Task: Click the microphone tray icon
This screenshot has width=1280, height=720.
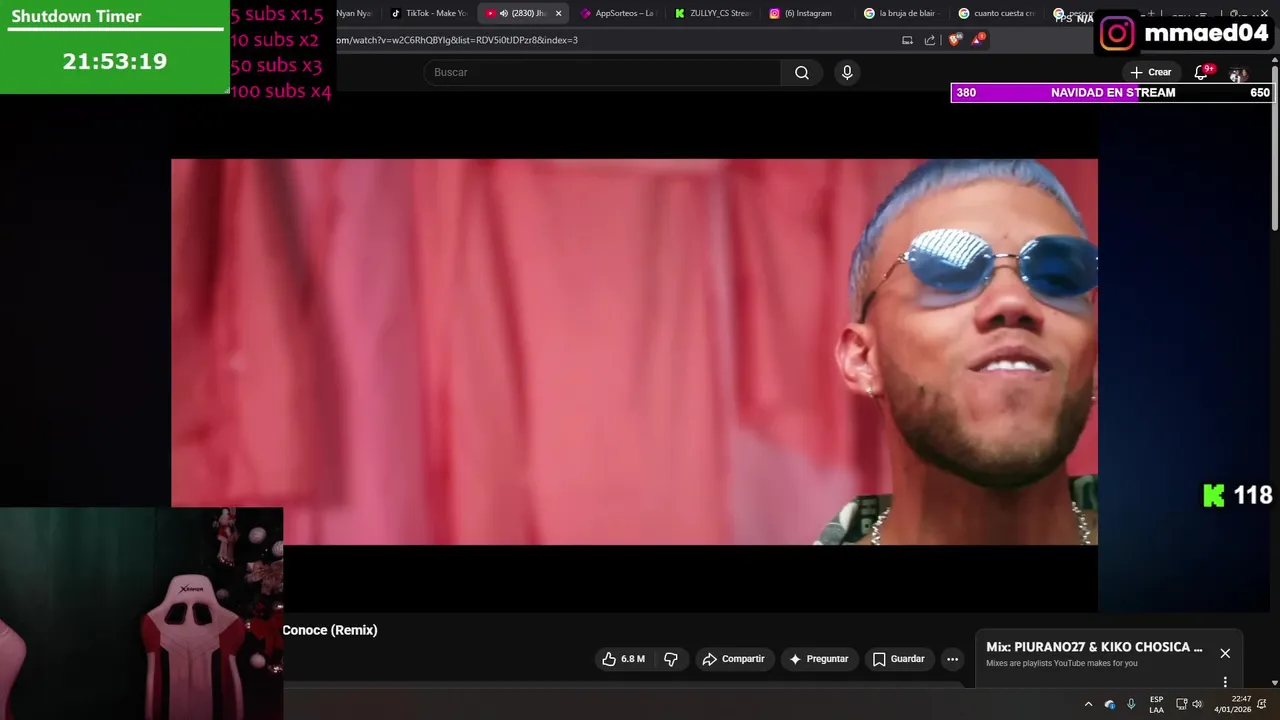Action: coord(1131,704)
